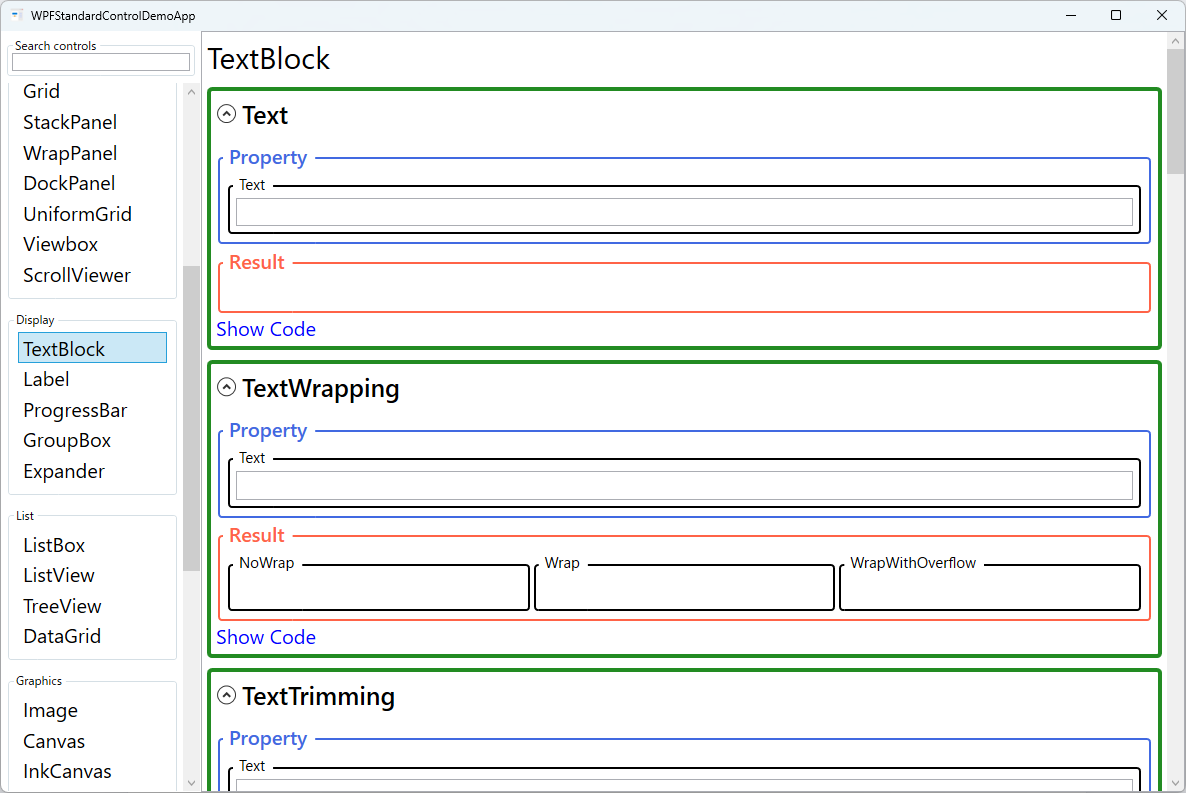
Task: Click the Search controls input field
Action: pos(101,62)
